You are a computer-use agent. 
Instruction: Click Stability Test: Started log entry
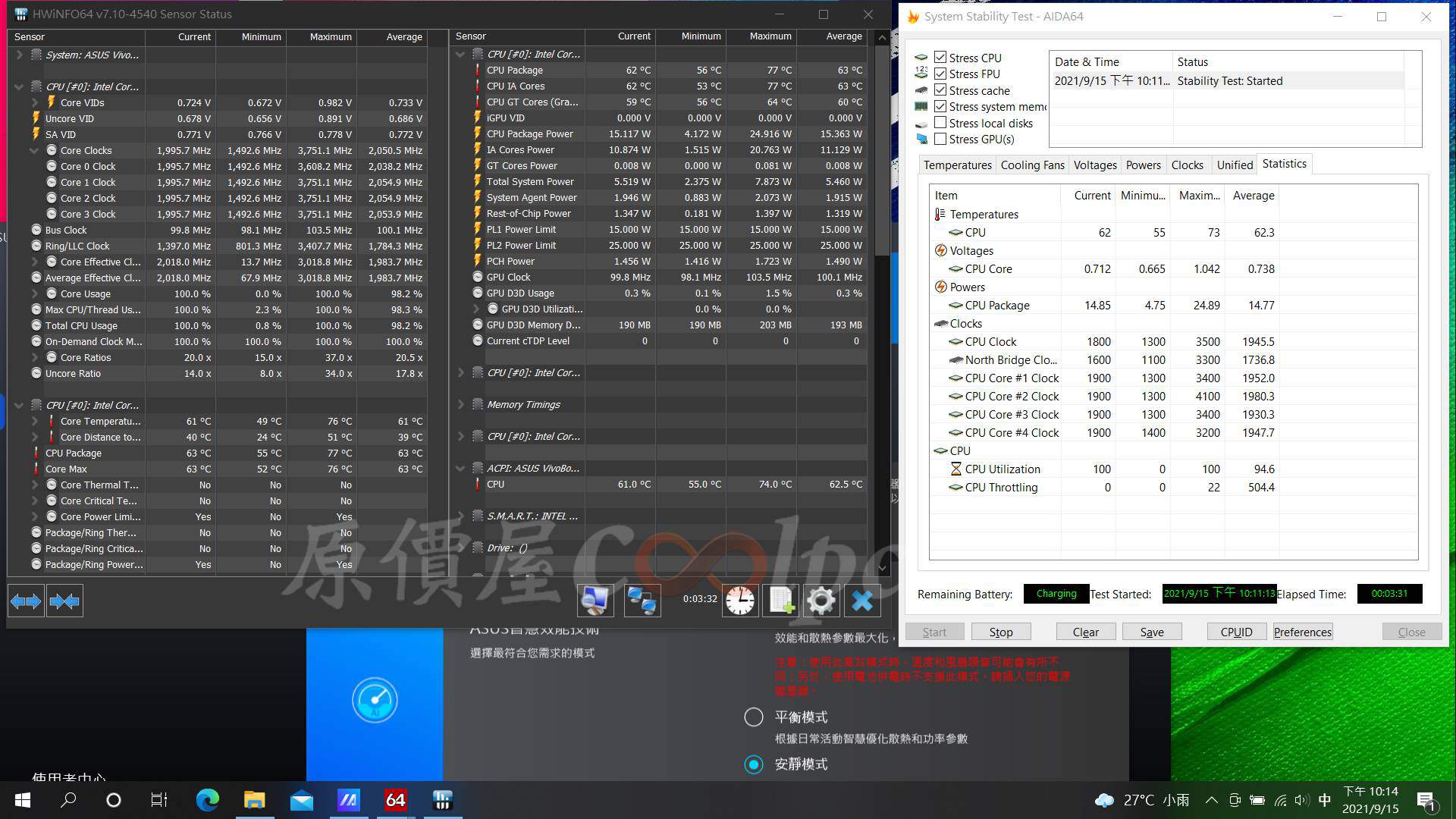coord(1229,80)
